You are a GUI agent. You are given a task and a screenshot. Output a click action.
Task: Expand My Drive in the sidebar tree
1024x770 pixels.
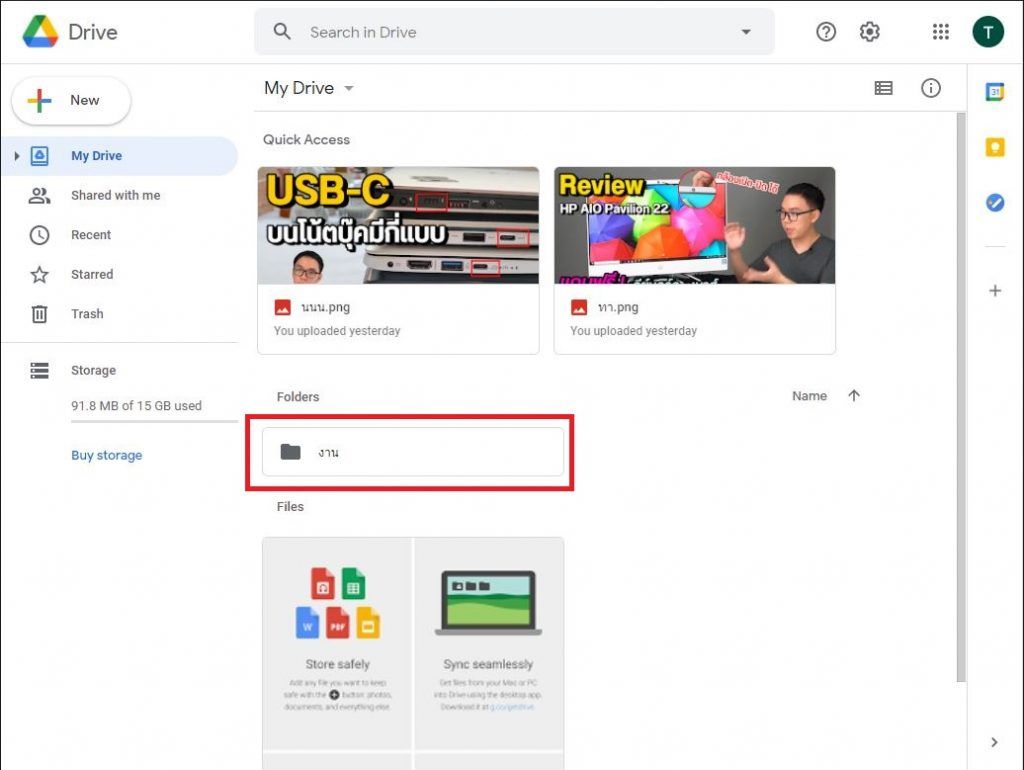(18, 155)
